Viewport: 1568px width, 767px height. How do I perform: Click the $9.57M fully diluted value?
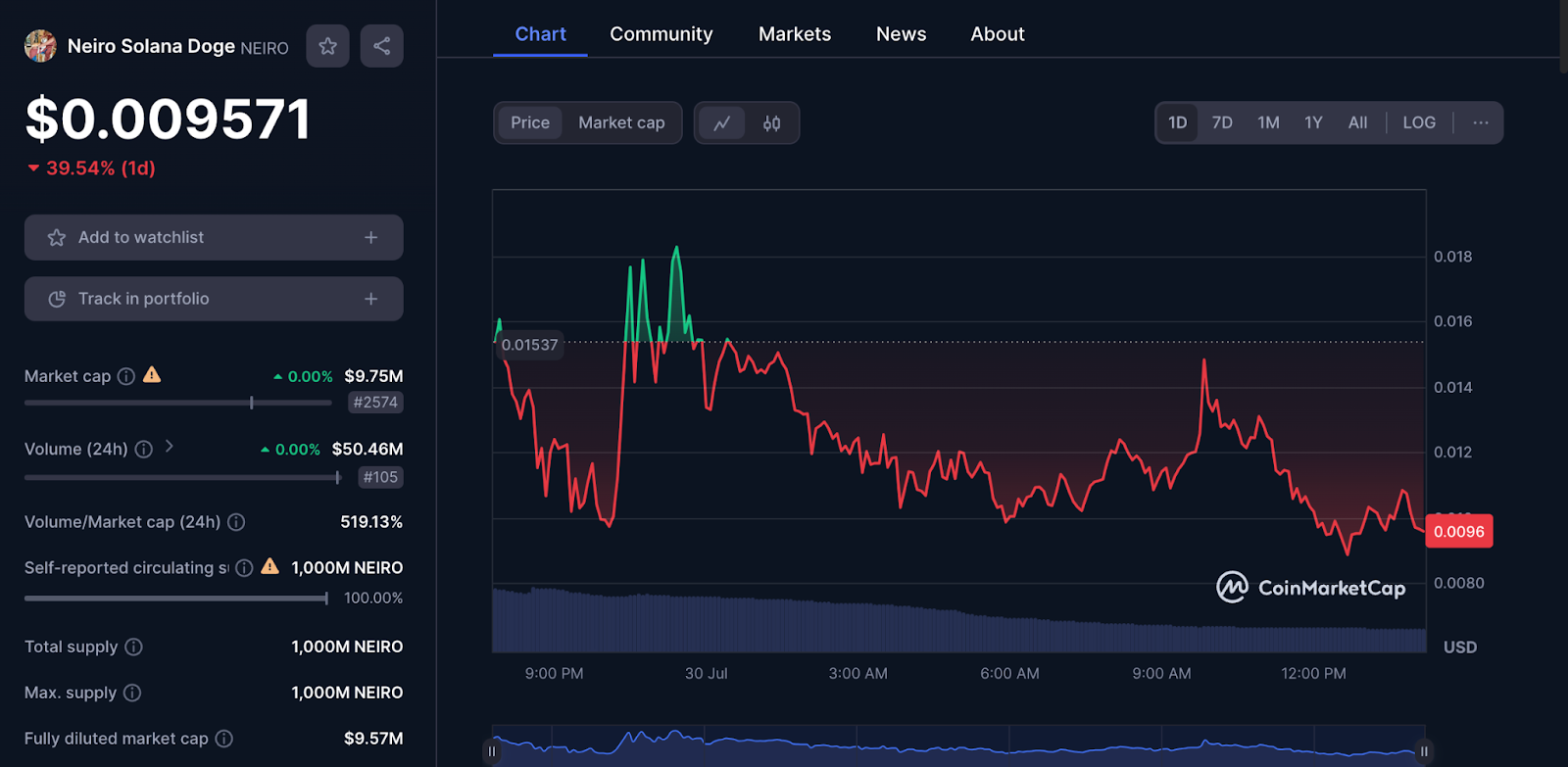pos(373,739)
